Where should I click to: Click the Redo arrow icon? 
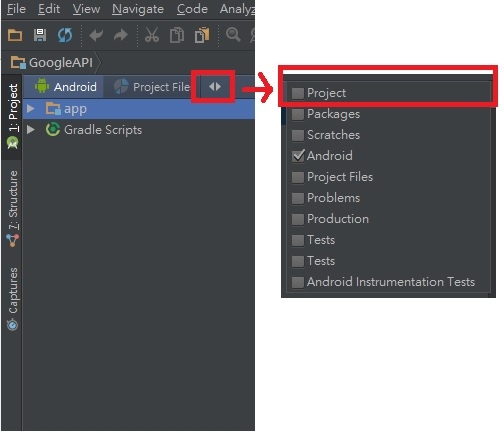(x=121, y=35)
